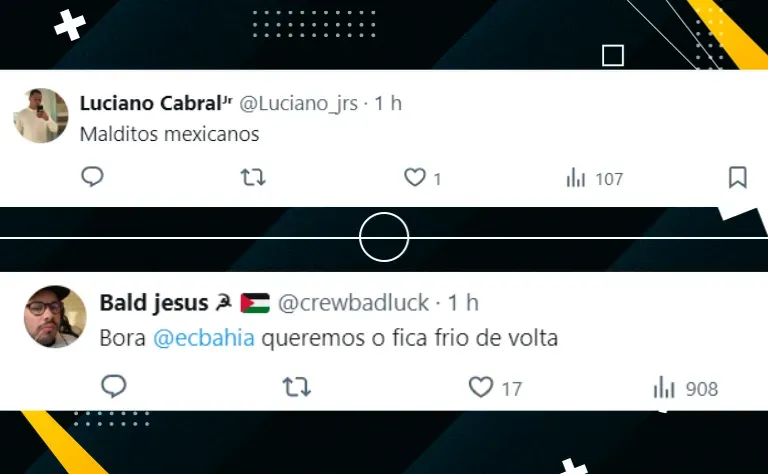Retweet the Bald jesus post
768x474 pixels.
(297, 387)
